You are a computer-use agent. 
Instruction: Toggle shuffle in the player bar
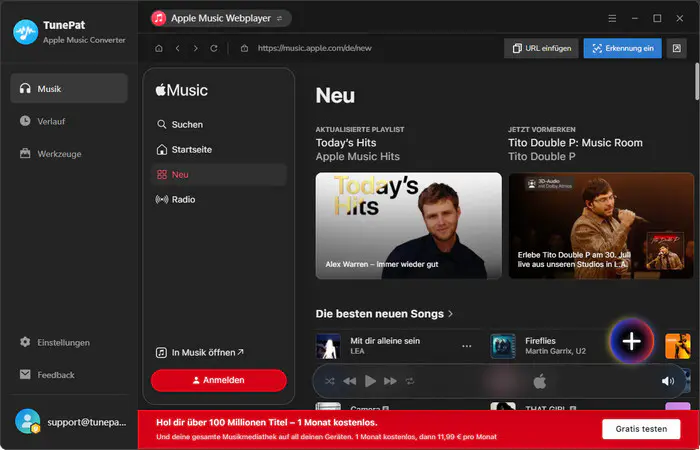(x=329, y=381)
